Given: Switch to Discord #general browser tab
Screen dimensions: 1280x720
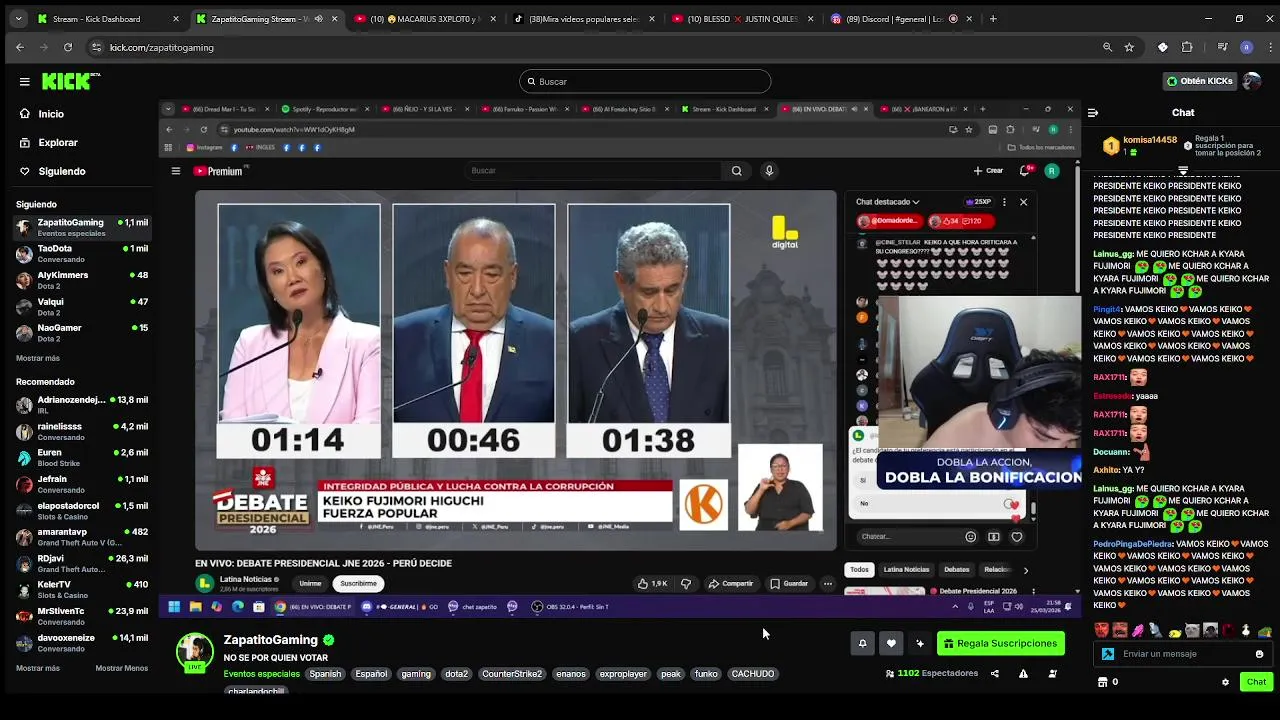Looking at the screenshot, I should (x=902, y=19).
